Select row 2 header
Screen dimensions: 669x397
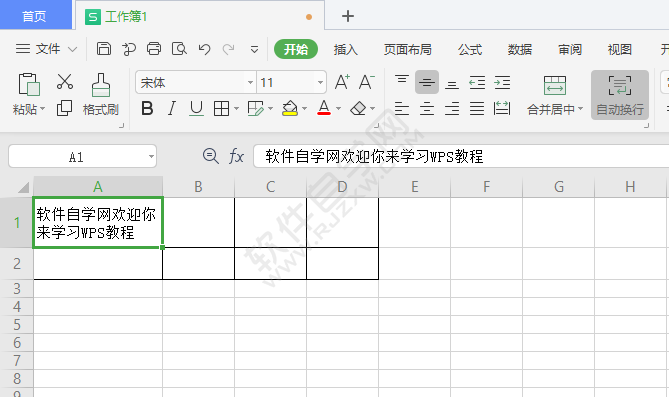(x=17, y=264)
